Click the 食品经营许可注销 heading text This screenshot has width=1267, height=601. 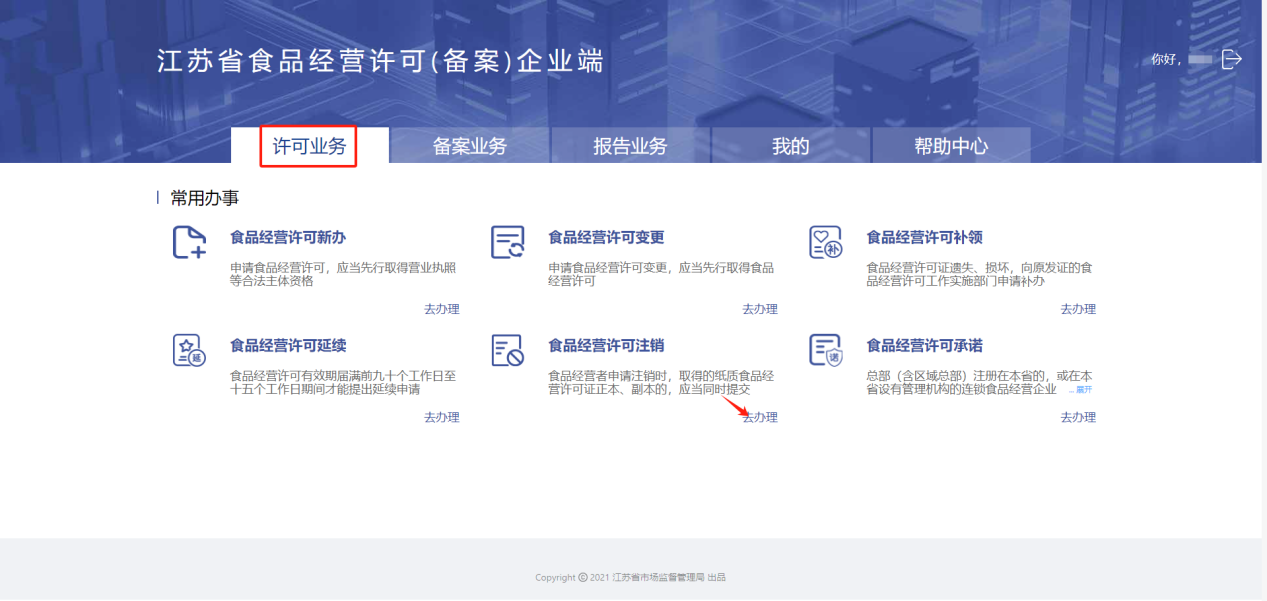coord(606,345)
